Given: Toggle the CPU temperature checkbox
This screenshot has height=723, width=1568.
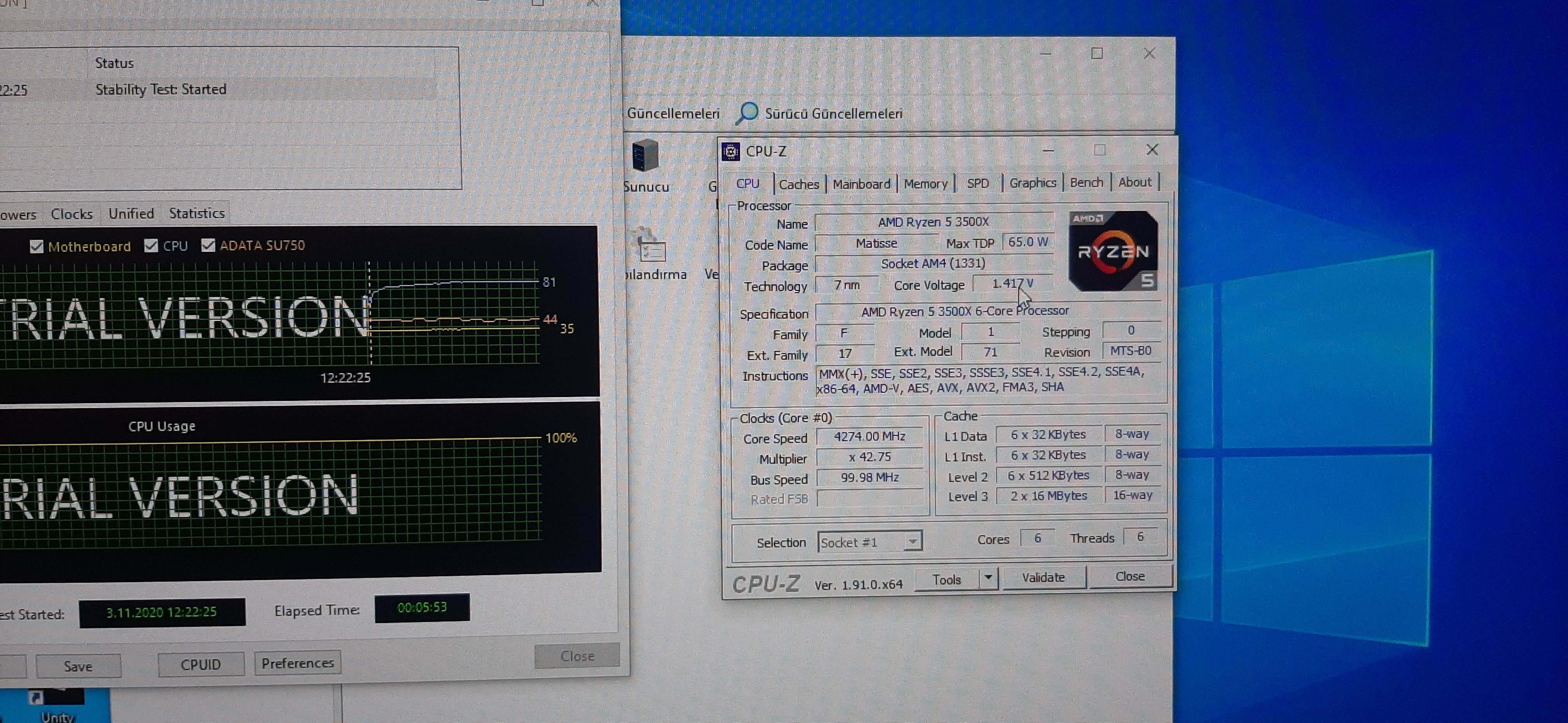Looking at the screenshot, I should pos(151,245).
